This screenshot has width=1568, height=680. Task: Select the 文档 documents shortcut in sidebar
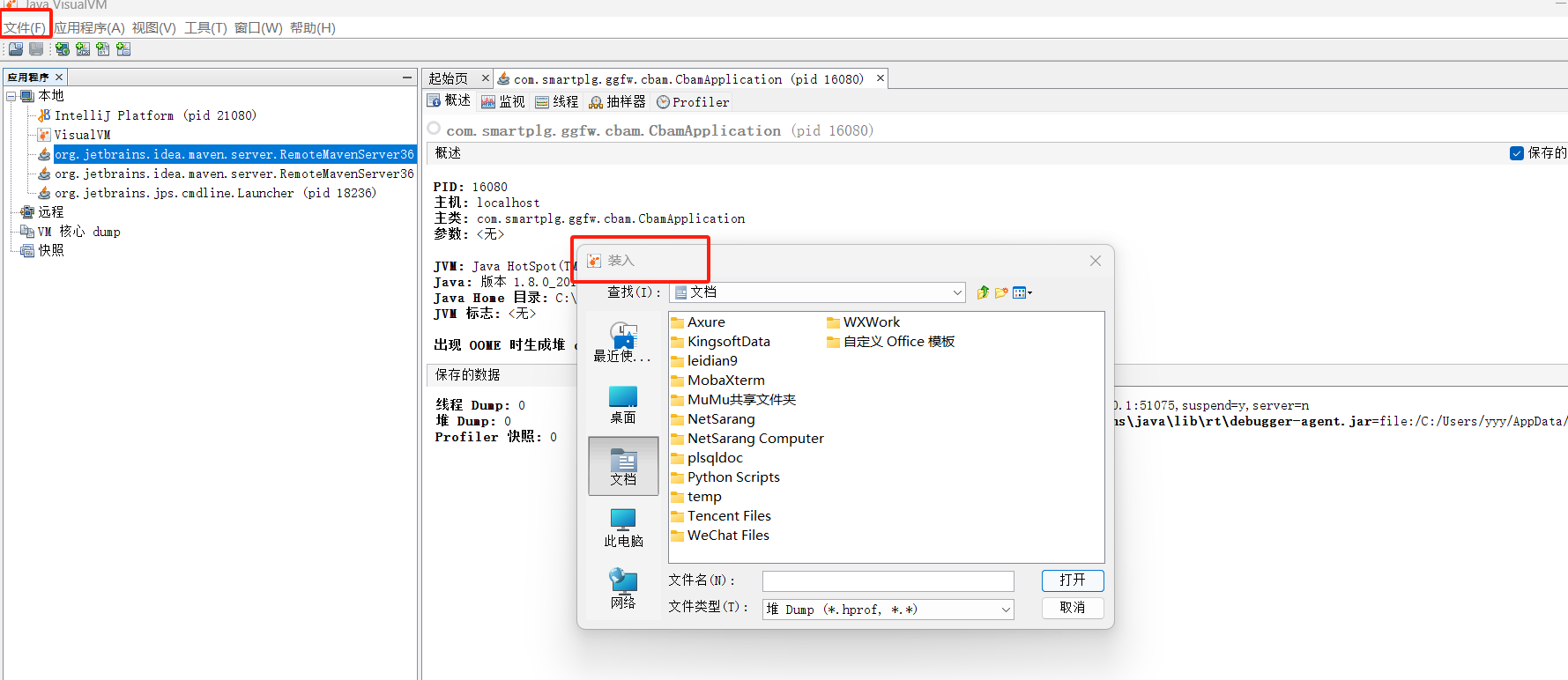pyautogui.click(x=623, y=466)
